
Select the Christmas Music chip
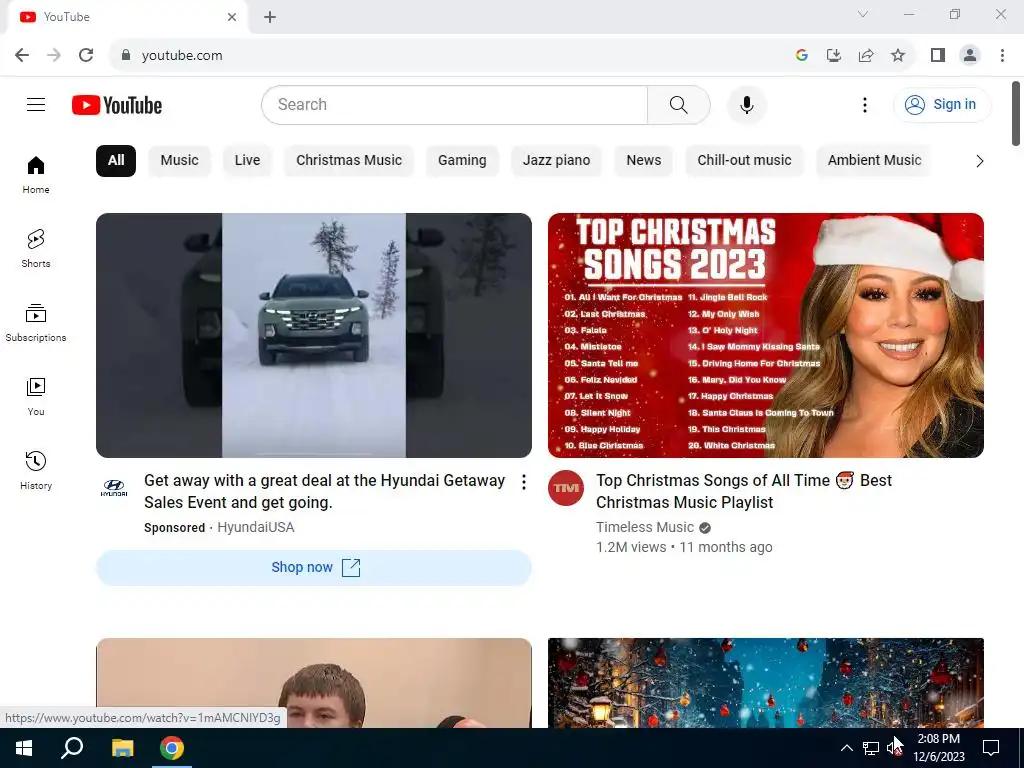[x=349, y=161]
